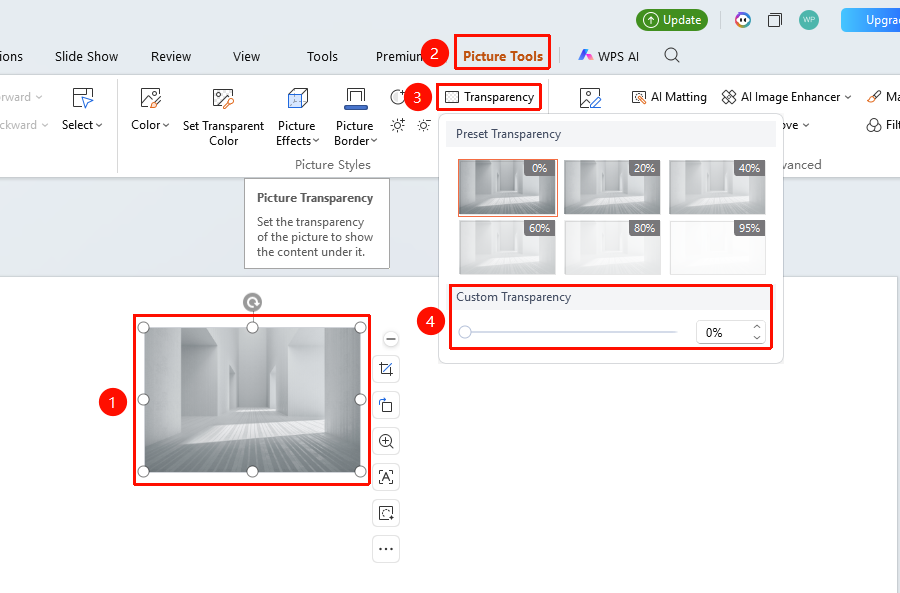Choose the 20% transparency preset

point(612,188)
